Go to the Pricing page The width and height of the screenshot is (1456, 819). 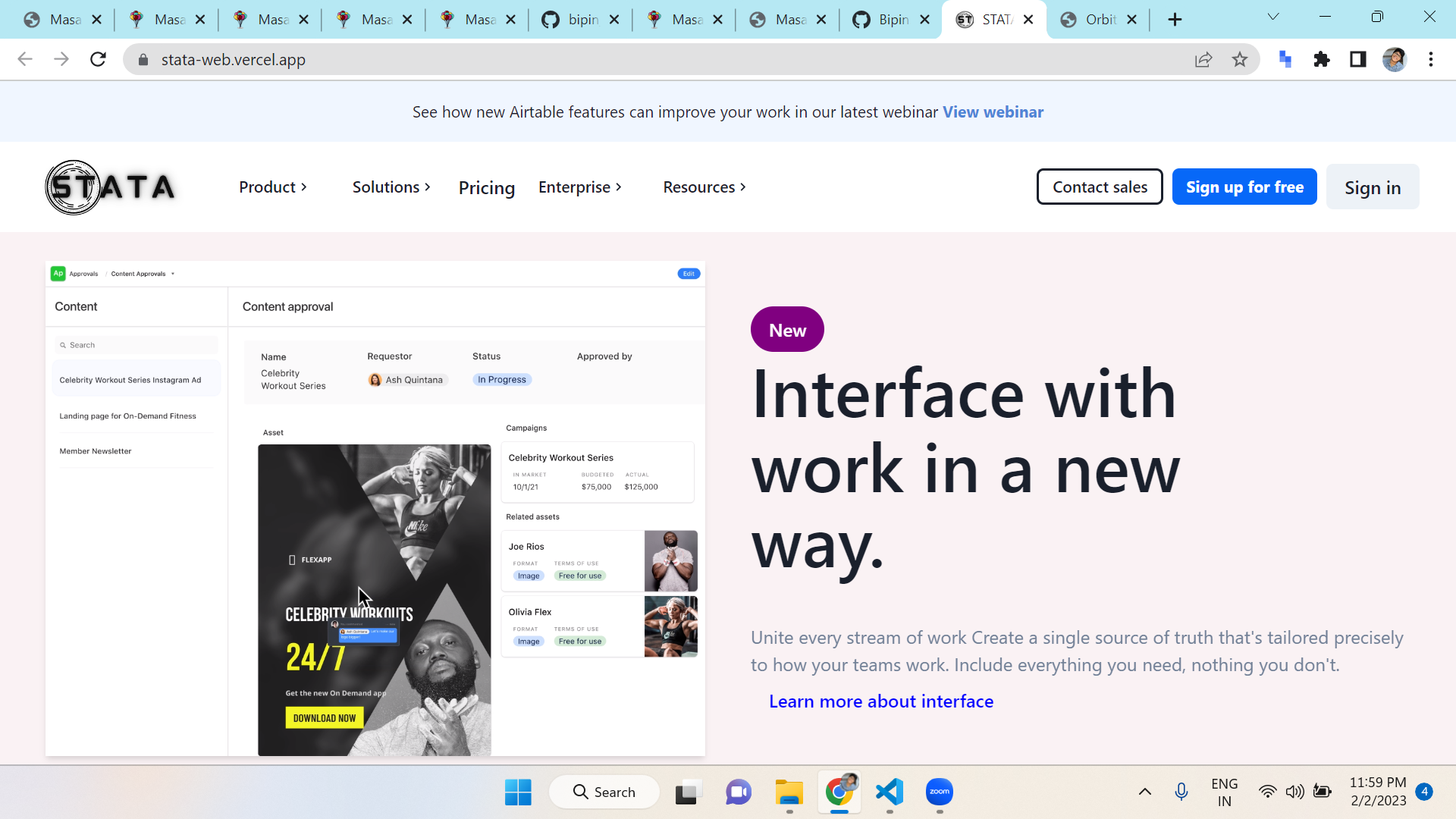click(x=487, y=187)
